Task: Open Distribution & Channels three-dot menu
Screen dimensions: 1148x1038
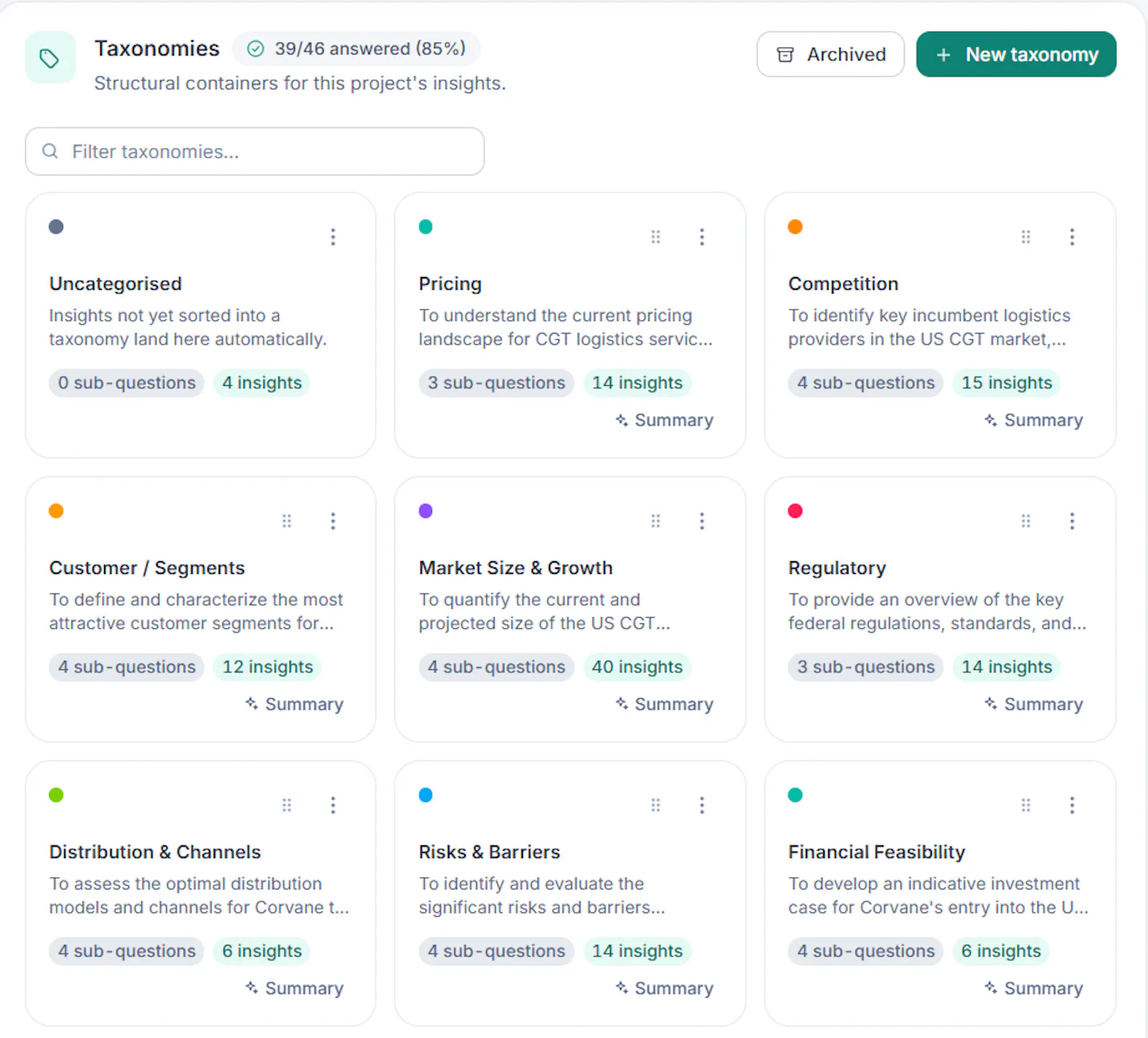Action: [x=333, y=805]
